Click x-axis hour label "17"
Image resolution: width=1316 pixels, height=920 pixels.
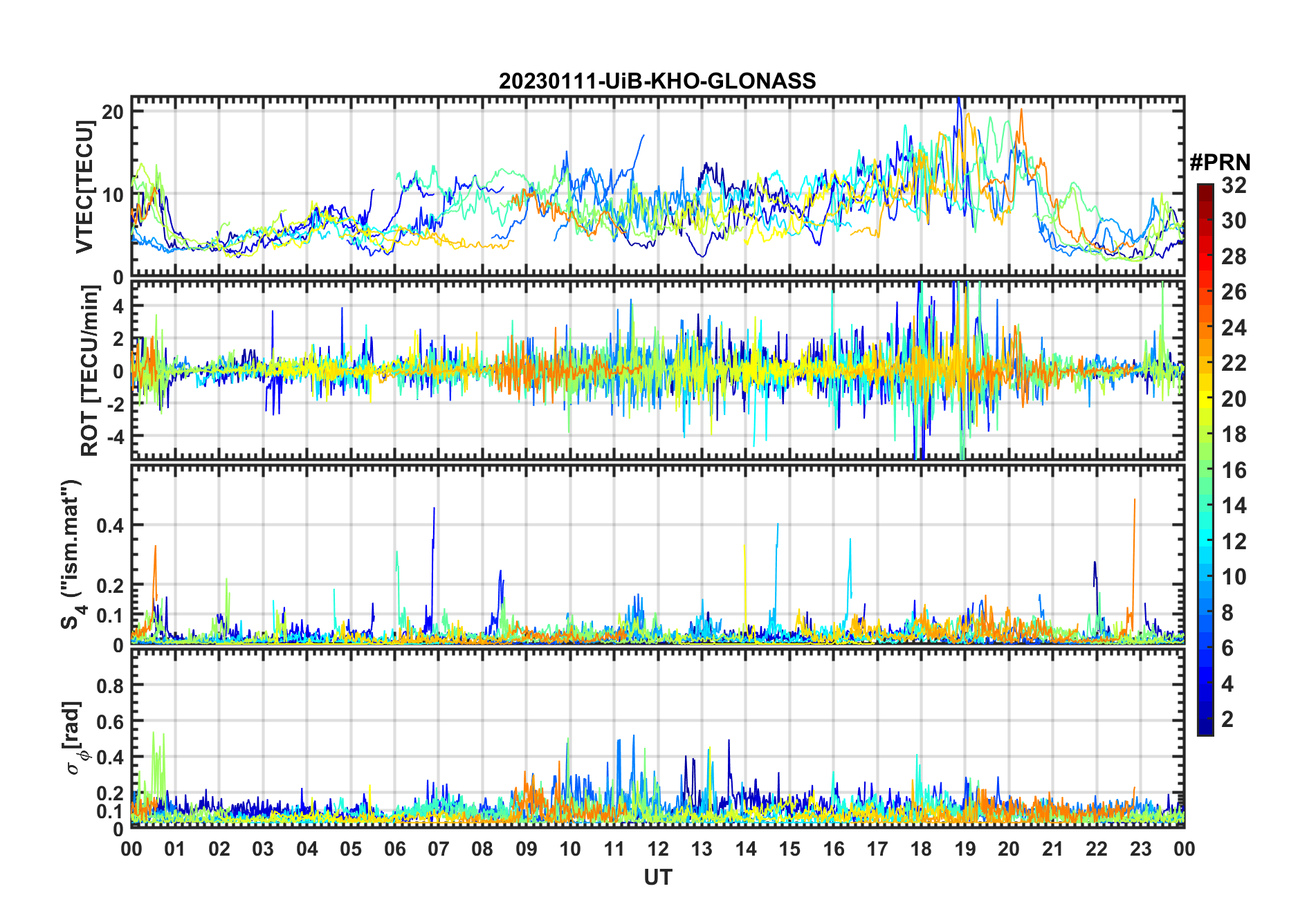(877, 849)
